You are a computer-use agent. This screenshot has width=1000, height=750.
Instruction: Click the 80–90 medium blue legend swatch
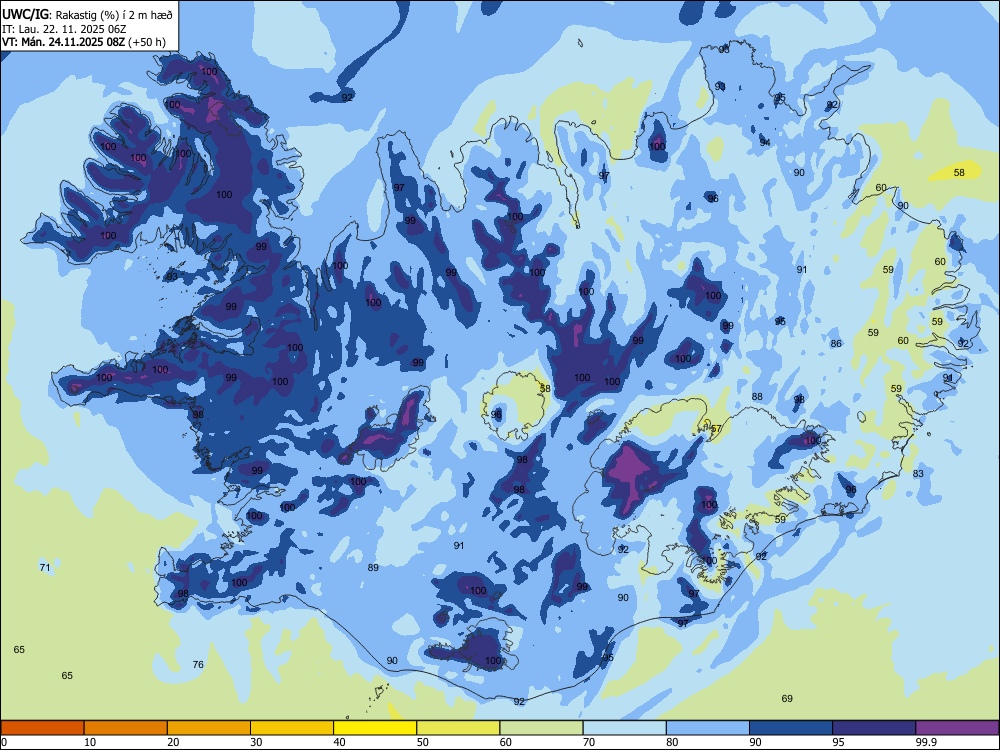[707, 728]
